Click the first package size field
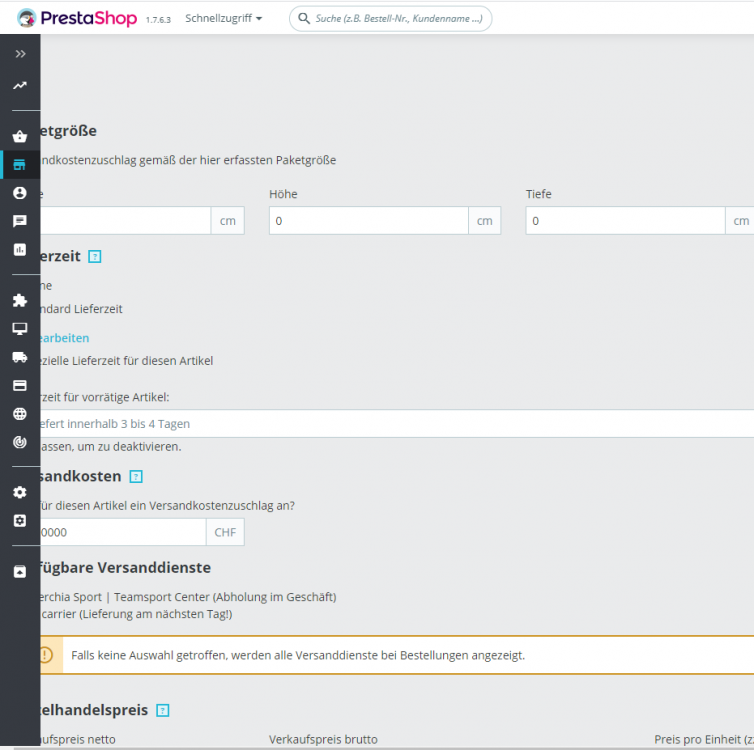 point(126,221)
